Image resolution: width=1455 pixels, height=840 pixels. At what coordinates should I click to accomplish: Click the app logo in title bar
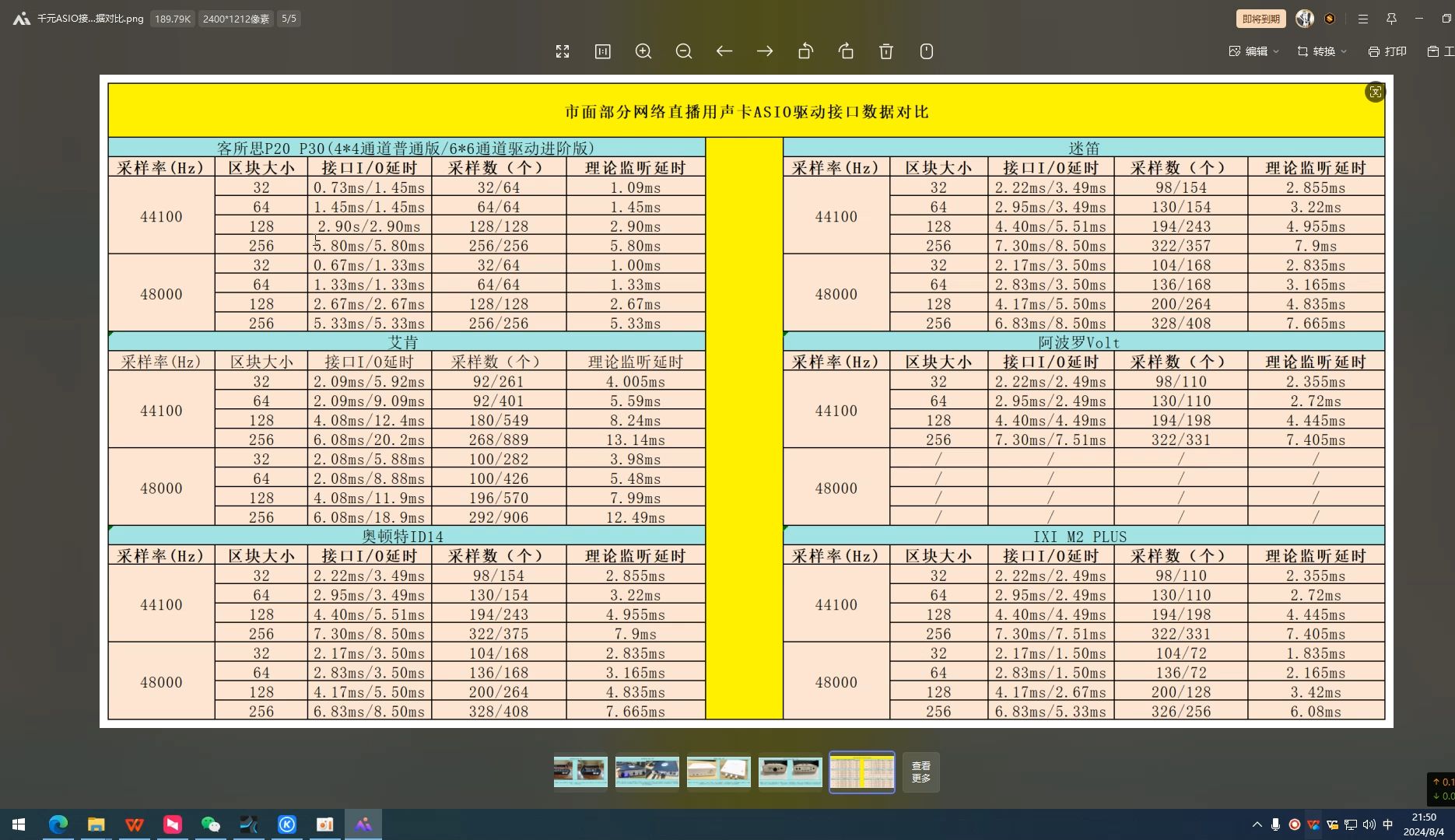point(21,19)
